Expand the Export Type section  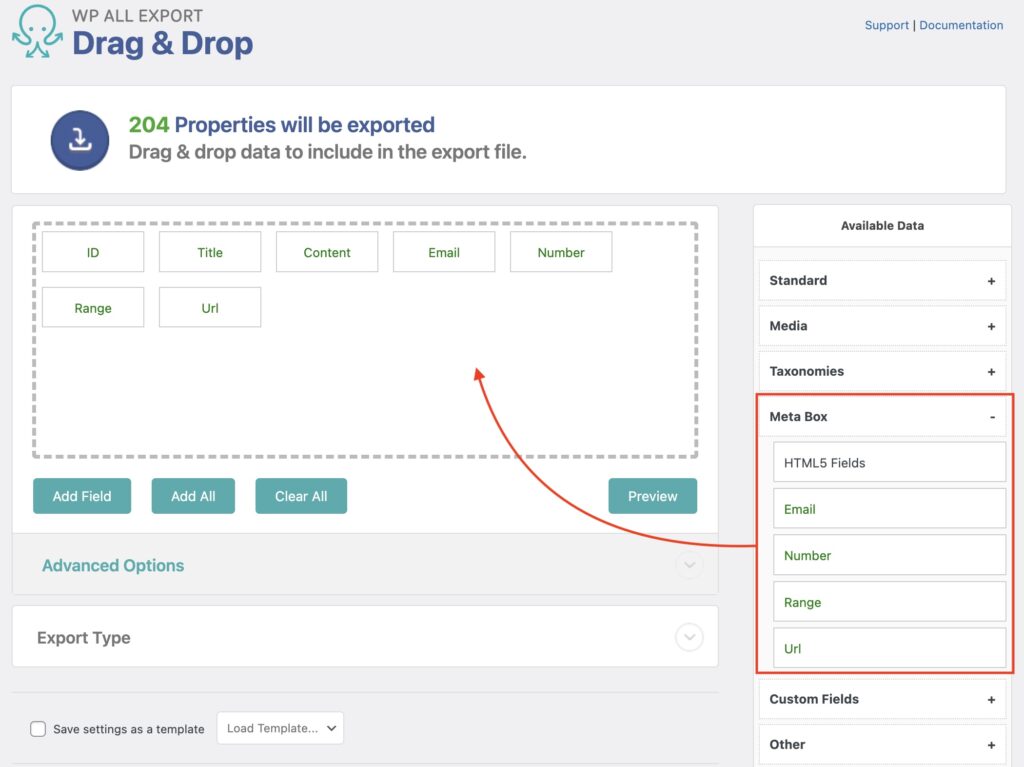[x=689, y=637]
